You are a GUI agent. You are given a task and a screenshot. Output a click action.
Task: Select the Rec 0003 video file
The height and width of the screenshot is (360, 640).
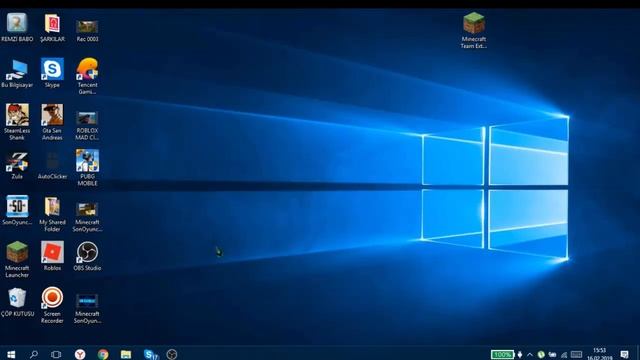87,31
